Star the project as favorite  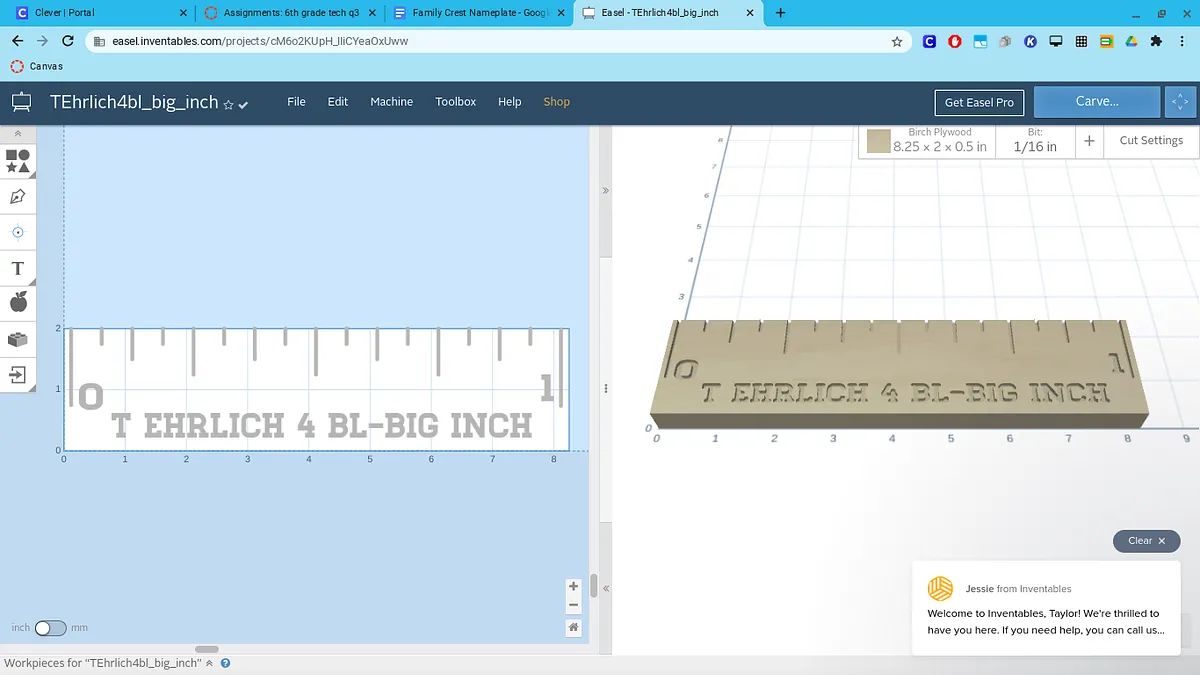click(228, 104)
